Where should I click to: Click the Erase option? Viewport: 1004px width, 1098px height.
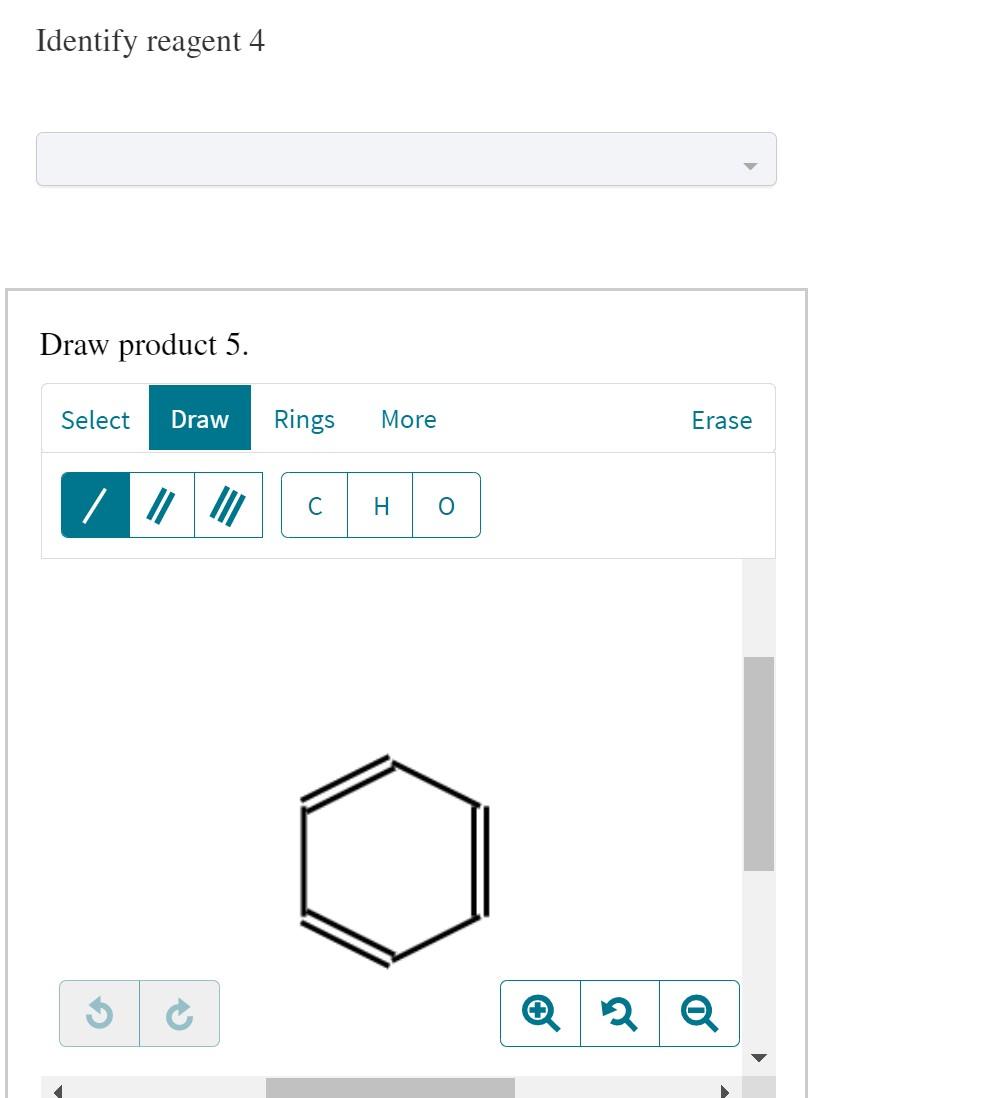tap(721, 419)
